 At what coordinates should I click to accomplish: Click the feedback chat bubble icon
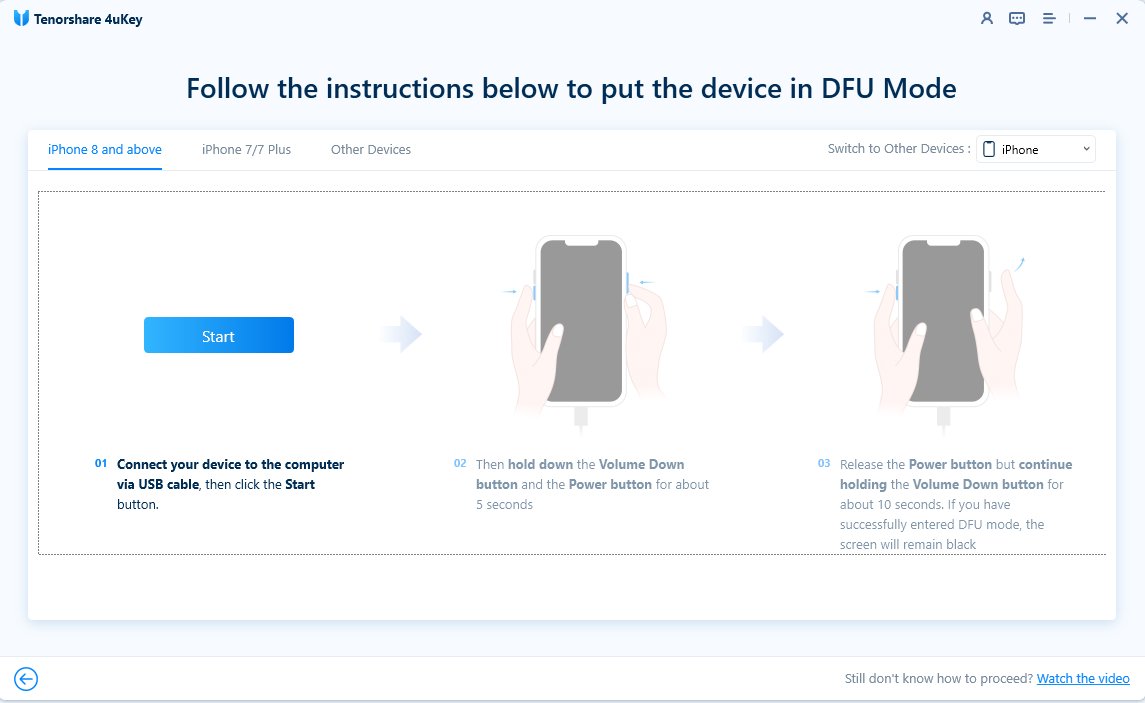[x=1016, y=18]
